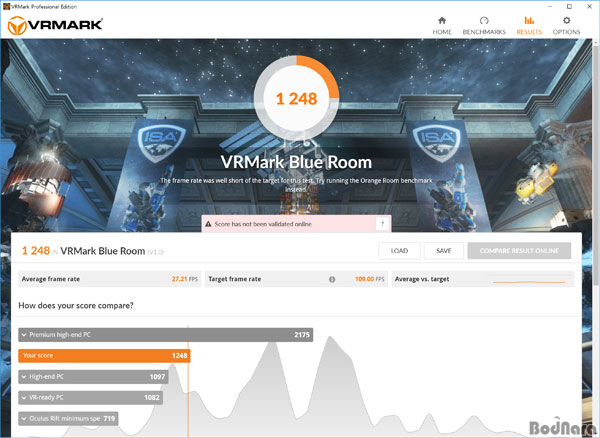Expand the Premium high-end PC bar
600x438 pixels.
165,335
